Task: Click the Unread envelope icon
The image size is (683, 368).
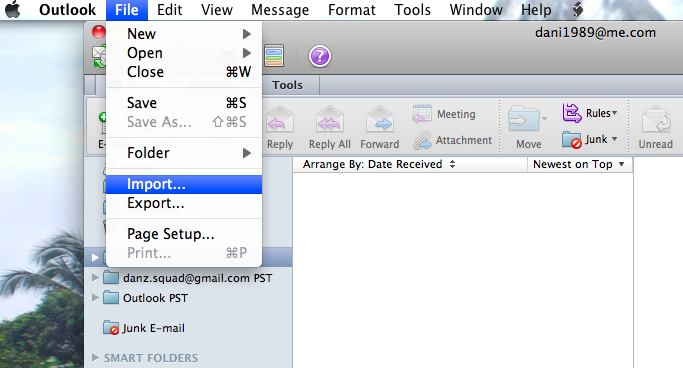Action: point(656,119)
